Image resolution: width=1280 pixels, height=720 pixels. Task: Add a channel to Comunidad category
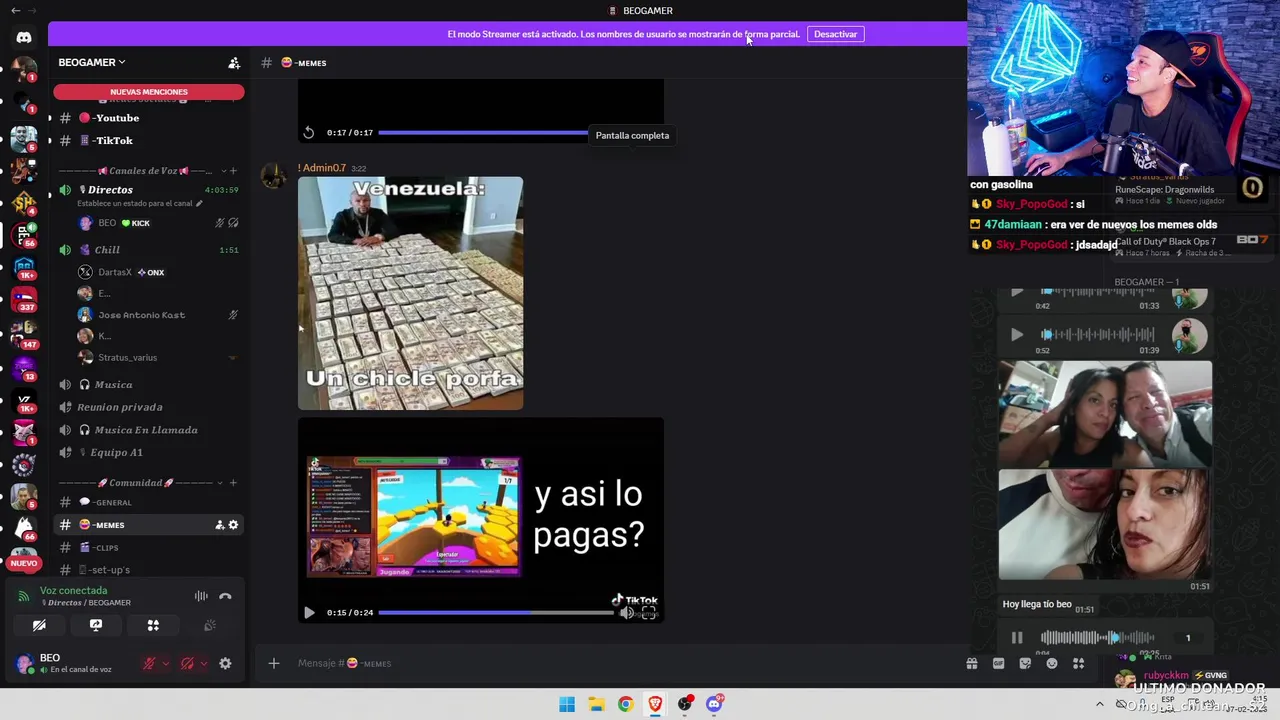click(x=234, y=483)
